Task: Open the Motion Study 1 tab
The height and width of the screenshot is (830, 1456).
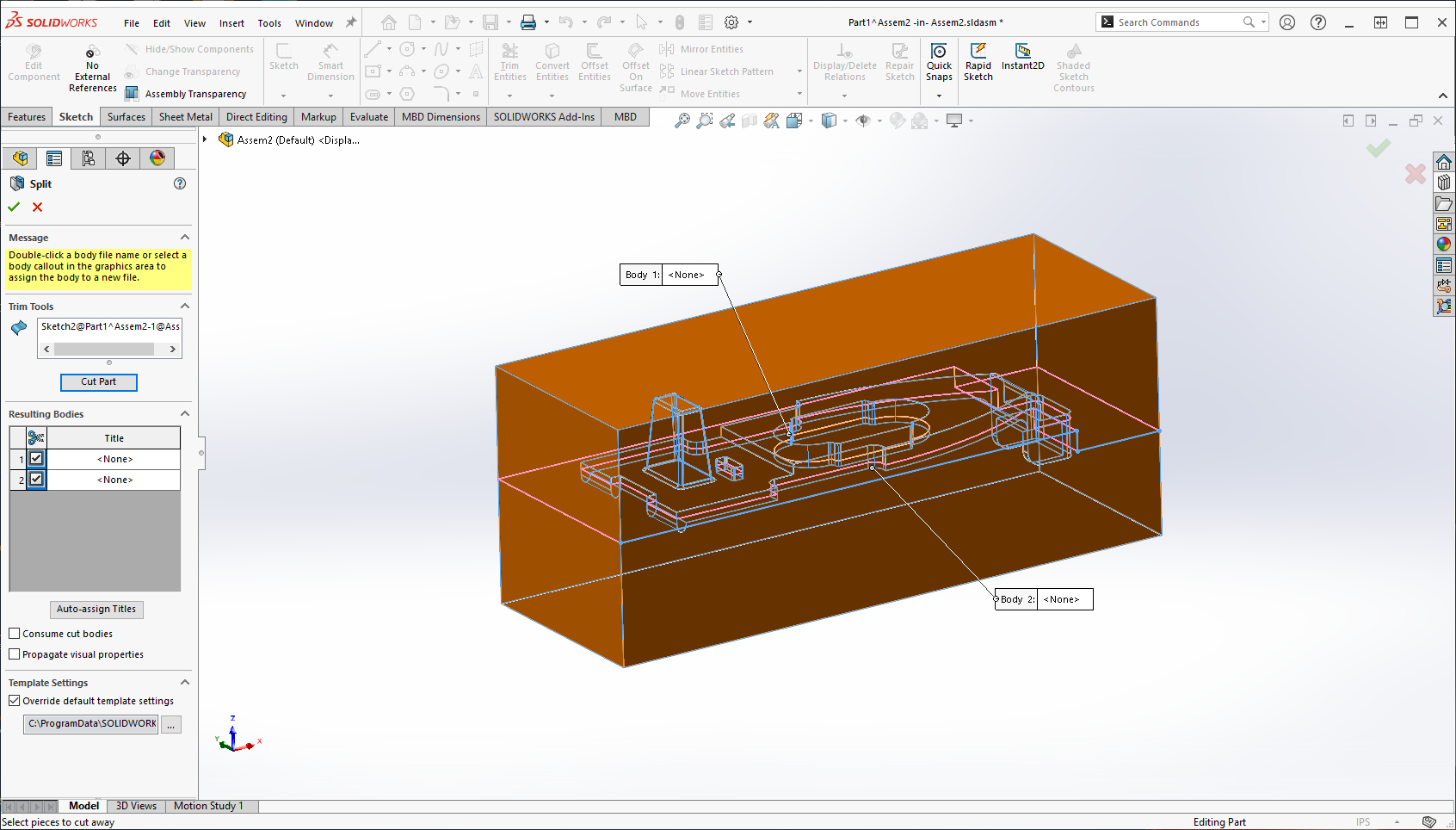Action: [208, 806]
